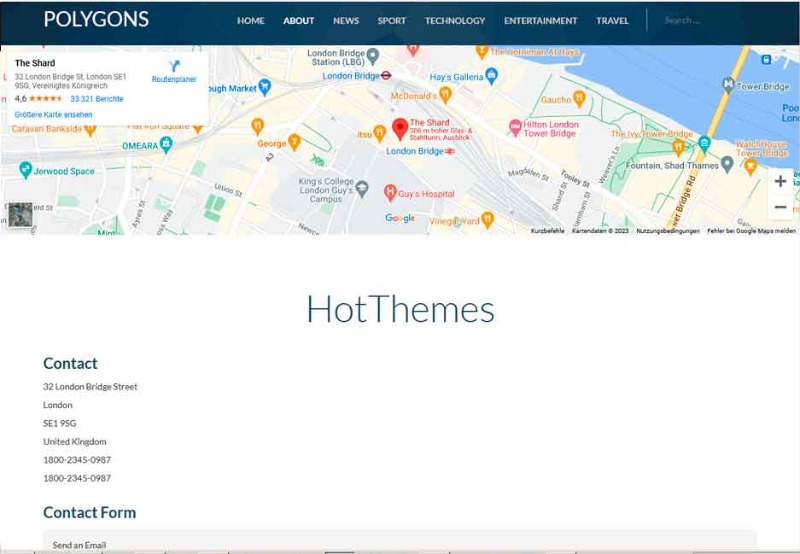
Task: Open the 33.321 Berichte reviews link
Action: coord(96,99)
